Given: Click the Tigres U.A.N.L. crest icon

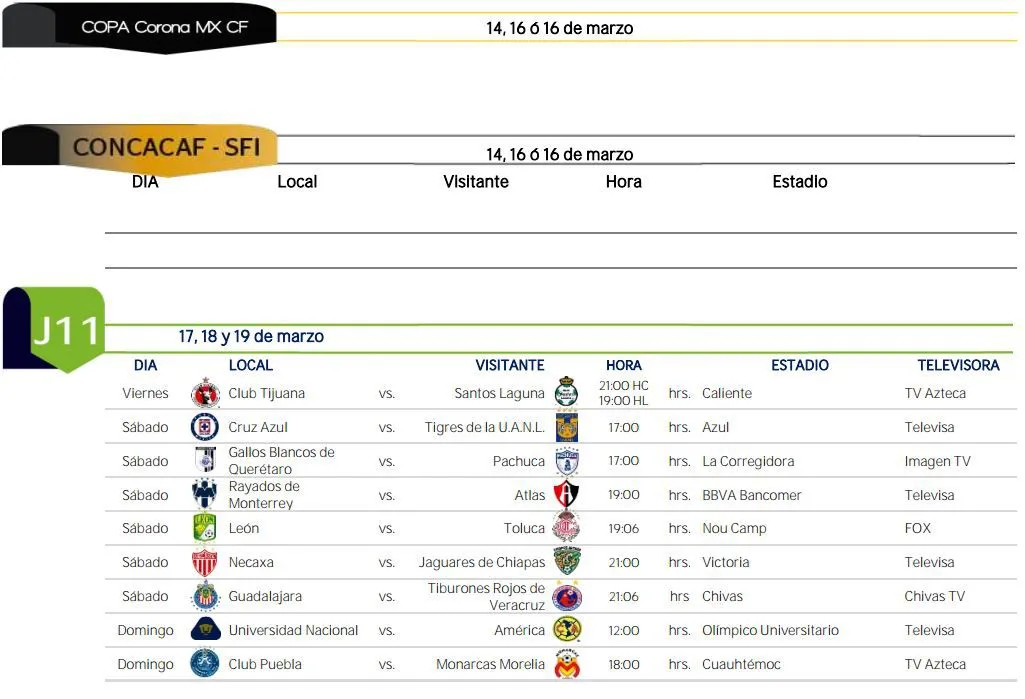Looking at the screenshot, I should tap(567, 427).
